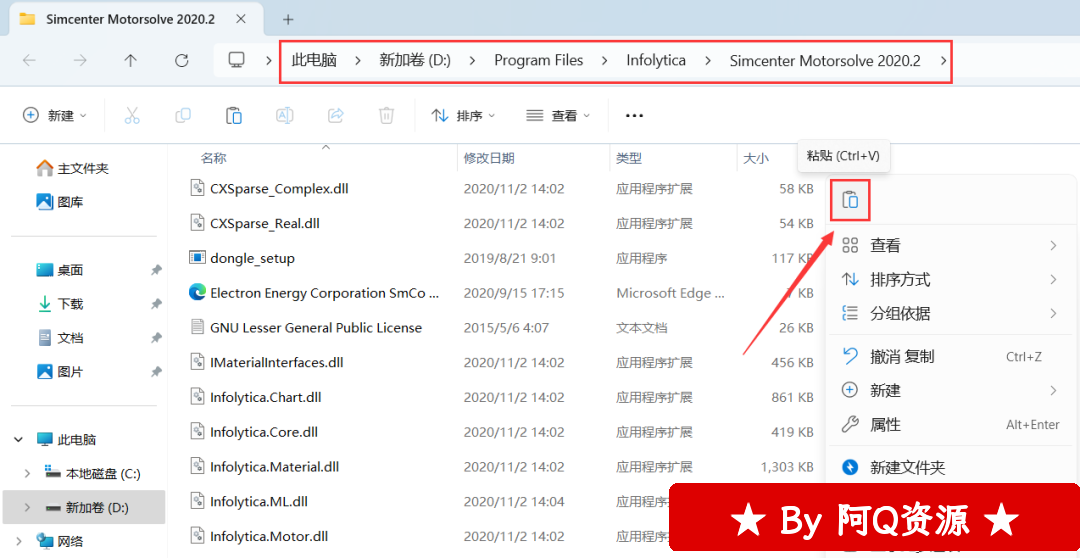Select the Infolytica.ML.dll file
The height and width of the screenshot is (558, 1080).
pyautogui.click(x=248, y=502)
